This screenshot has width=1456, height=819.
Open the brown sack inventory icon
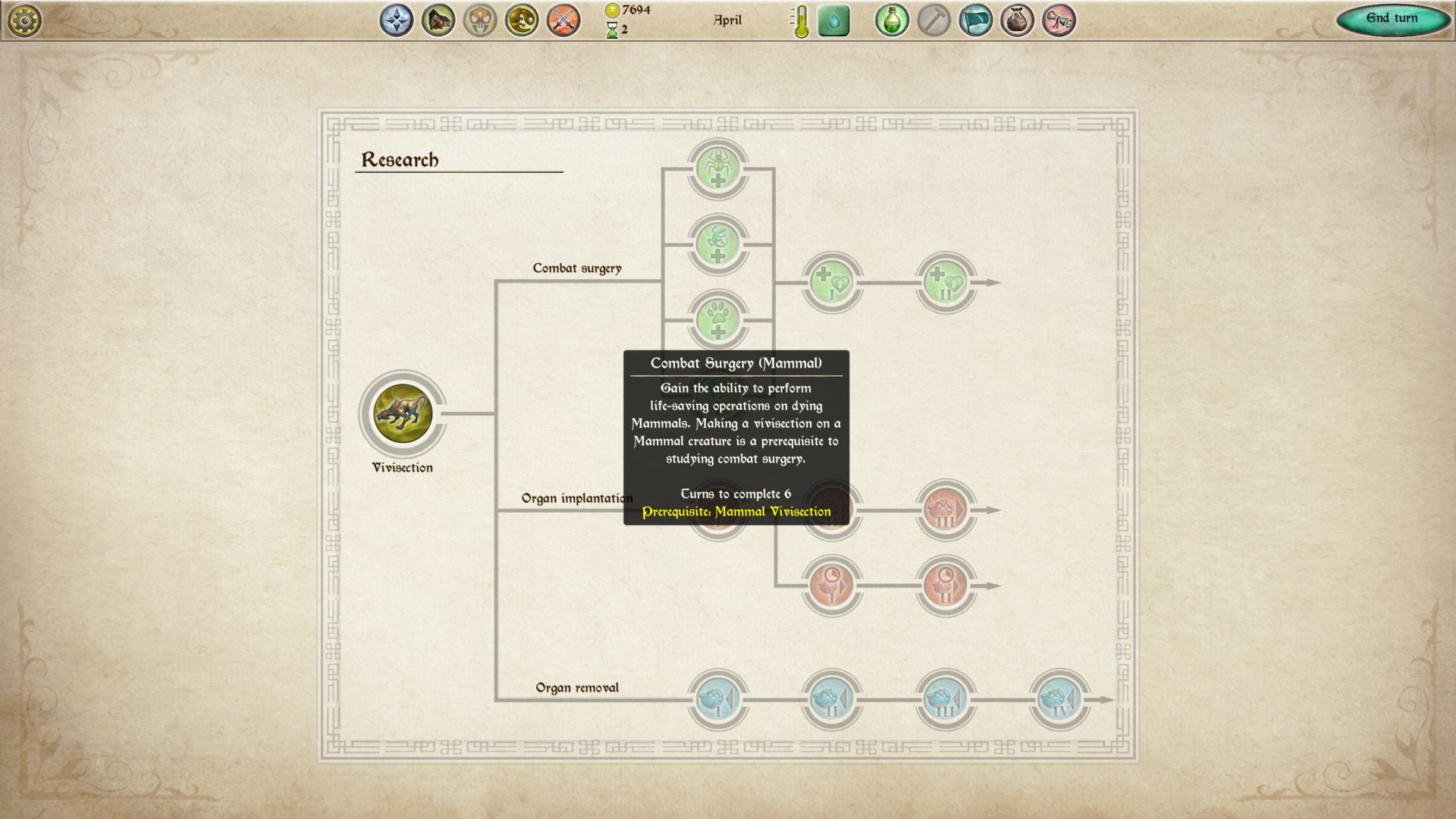[1017, 20]
